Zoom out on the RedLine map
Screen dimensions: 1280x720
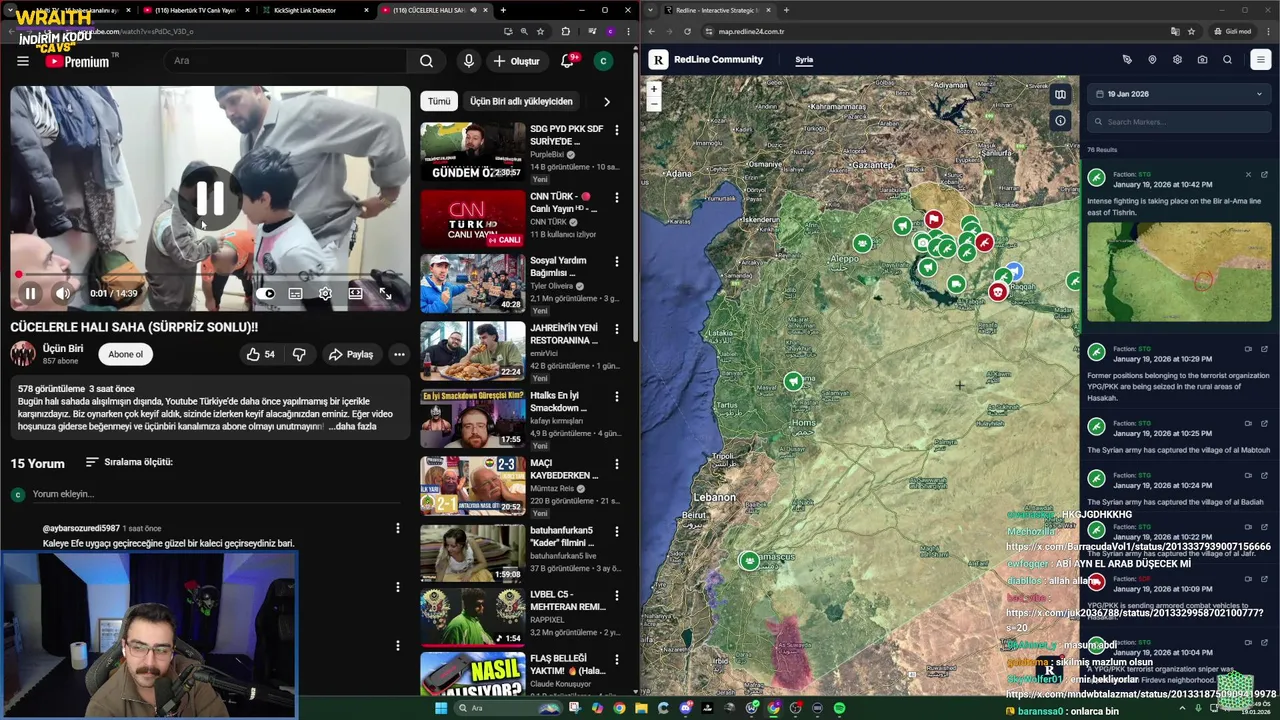click(654, 102)
